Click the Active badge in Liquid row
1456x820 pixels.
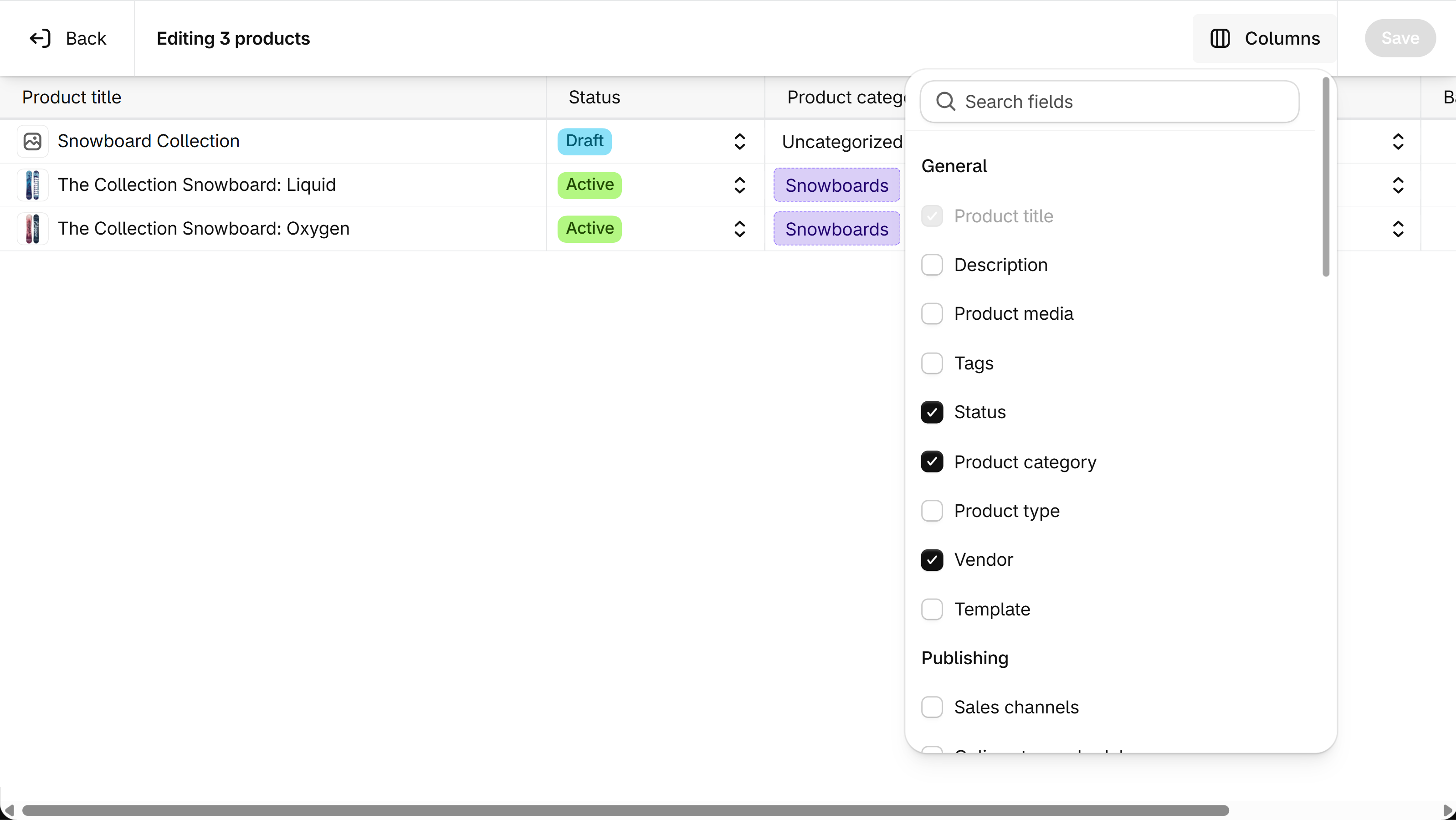coord(590,185)
